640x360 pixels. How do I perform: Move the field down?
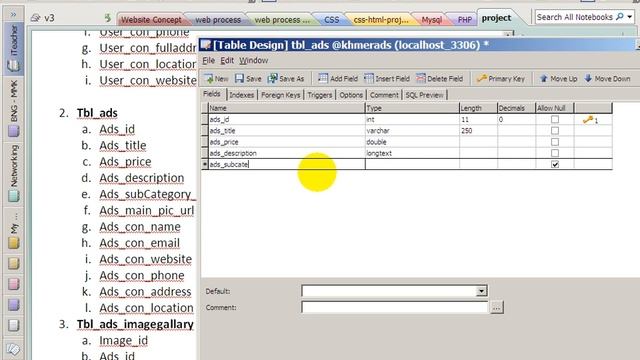click(607, 78)
